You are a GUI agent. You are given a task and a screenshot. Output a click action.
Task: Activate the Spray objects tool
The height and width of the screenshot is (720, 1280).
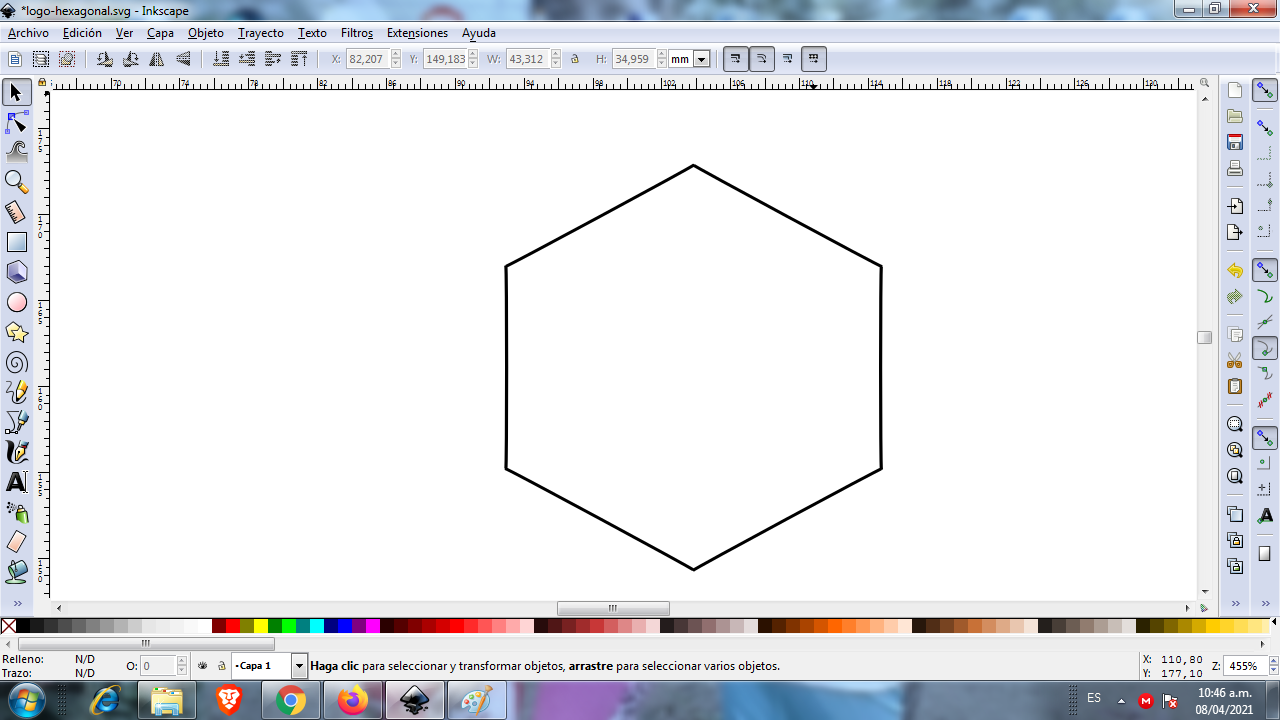pos(16,512)
